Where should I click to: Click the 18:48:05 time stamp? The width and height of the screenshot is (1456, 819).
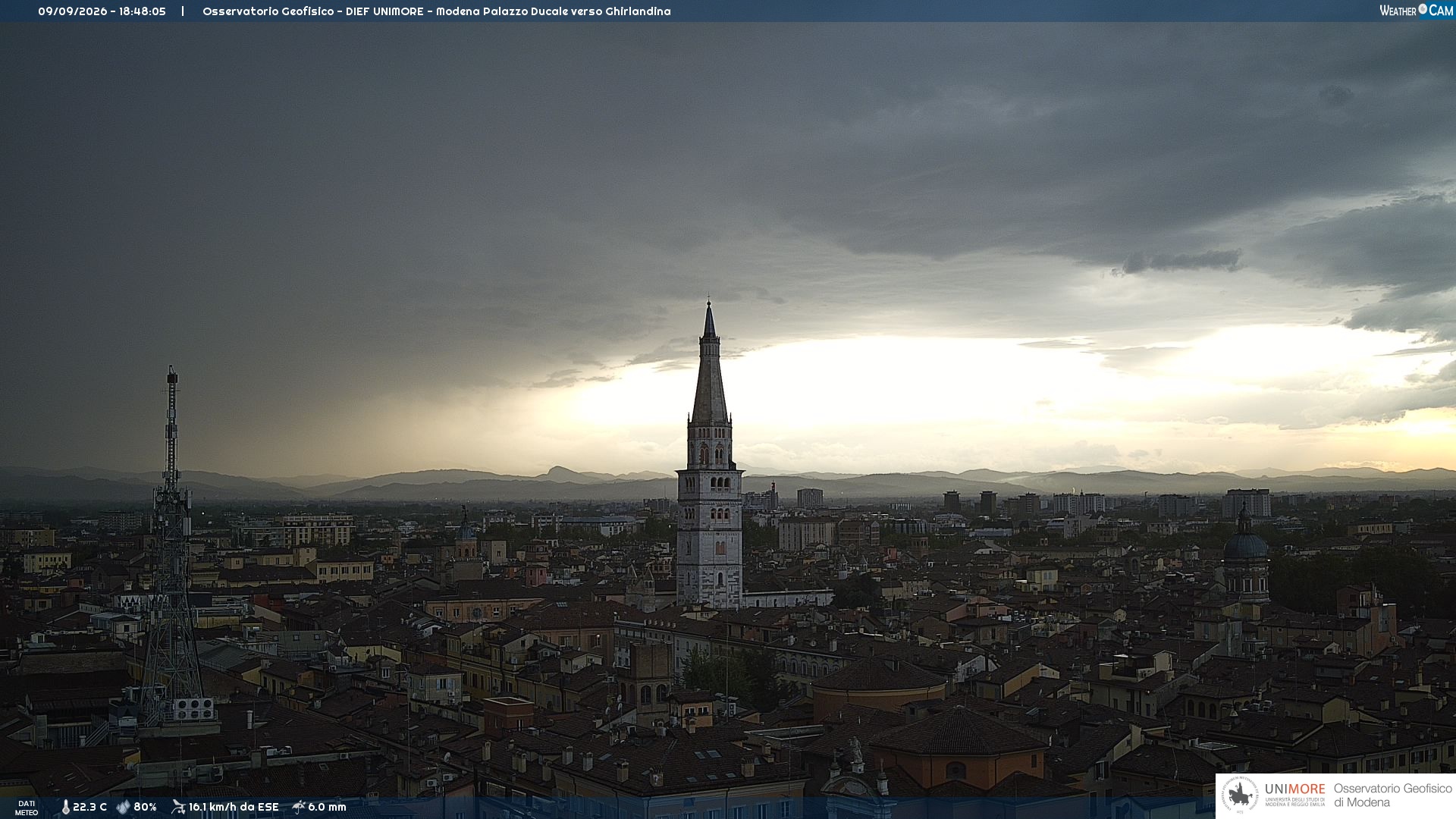click(x=143, y=11)
